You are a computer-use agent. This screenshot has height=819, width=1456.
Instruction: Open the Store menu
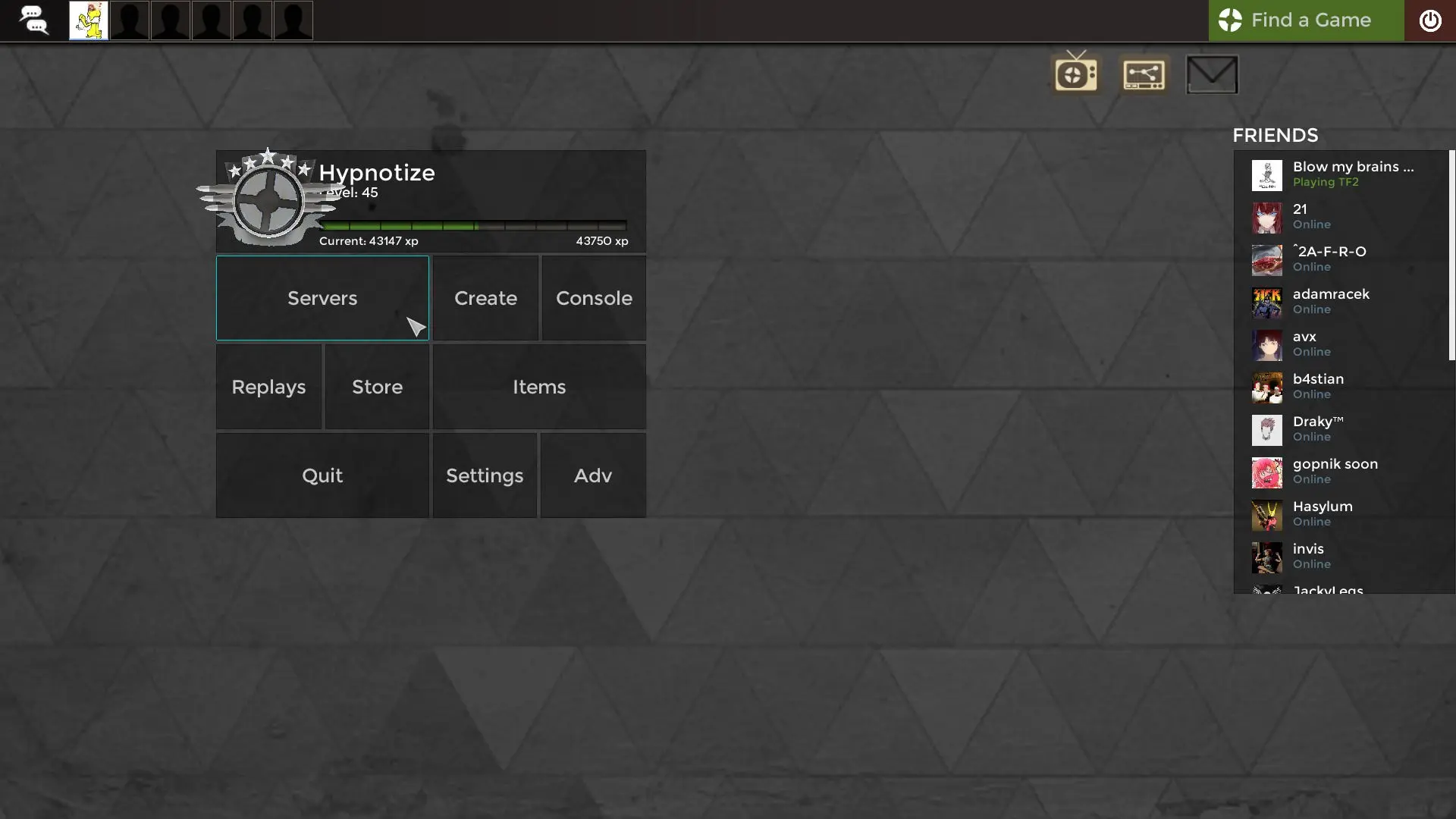point(377,387)
